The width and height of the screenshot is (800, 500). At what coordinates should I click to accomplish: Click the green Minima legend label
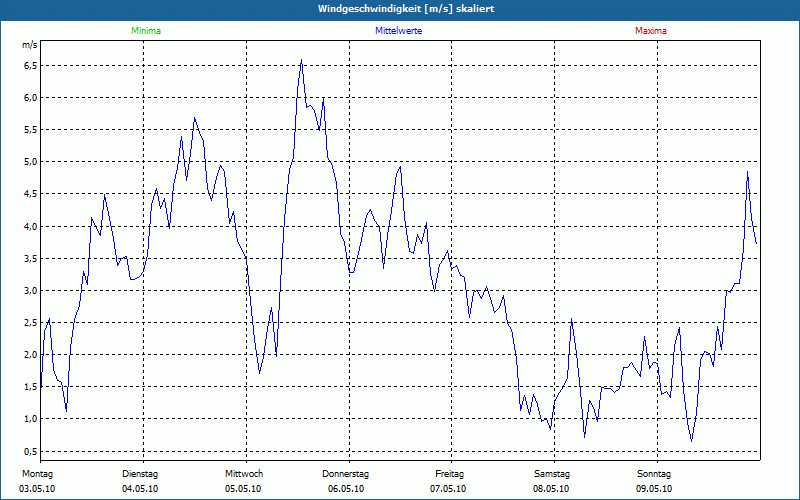(x=146, y=31)
